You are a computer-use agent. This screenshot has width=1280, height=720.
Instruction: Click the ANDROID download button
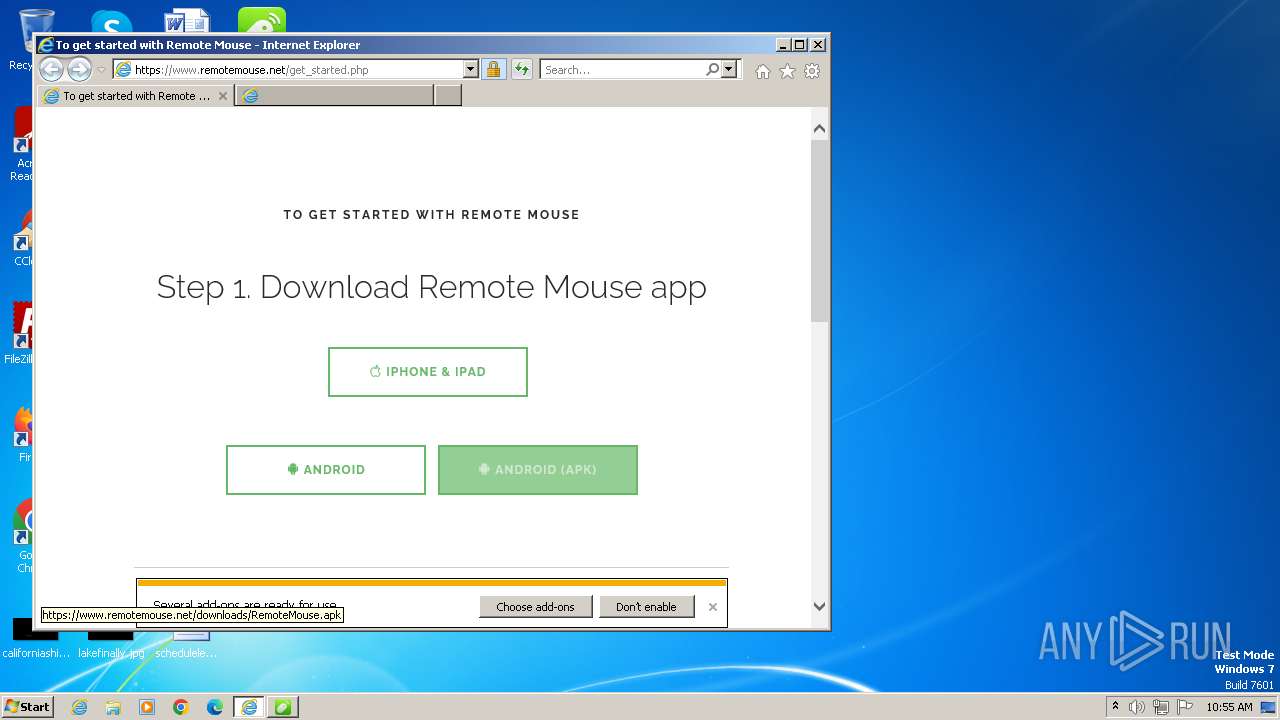pos(326,470)
